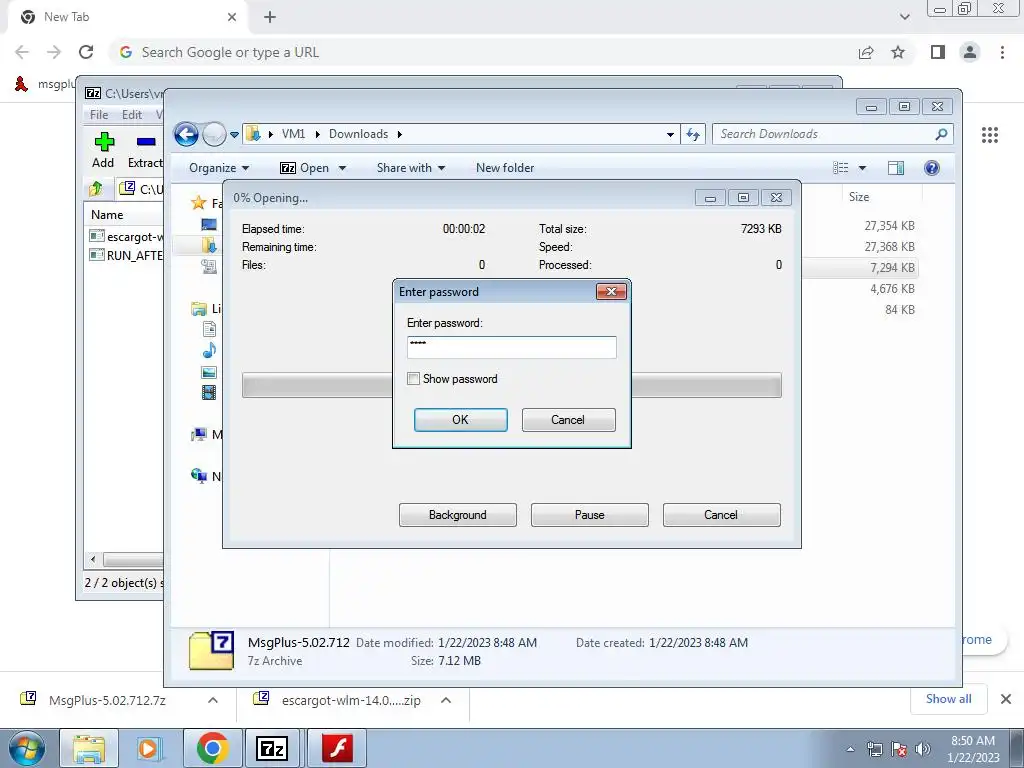The image size is (1024, 768).
Task: Select the Favorites star in navigation pane
Action: click(x=199, y=203)
